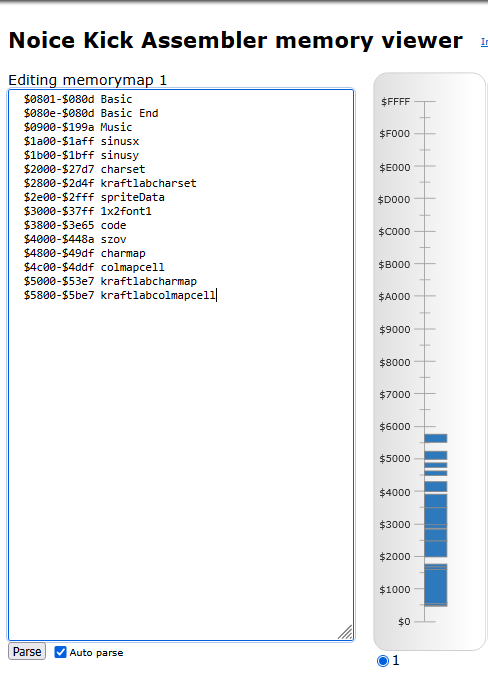Image resolution: width=488 pixels, height=676 pixels.
Task: Click inside the memorymap text editing area
Action: tap(181, 365)
